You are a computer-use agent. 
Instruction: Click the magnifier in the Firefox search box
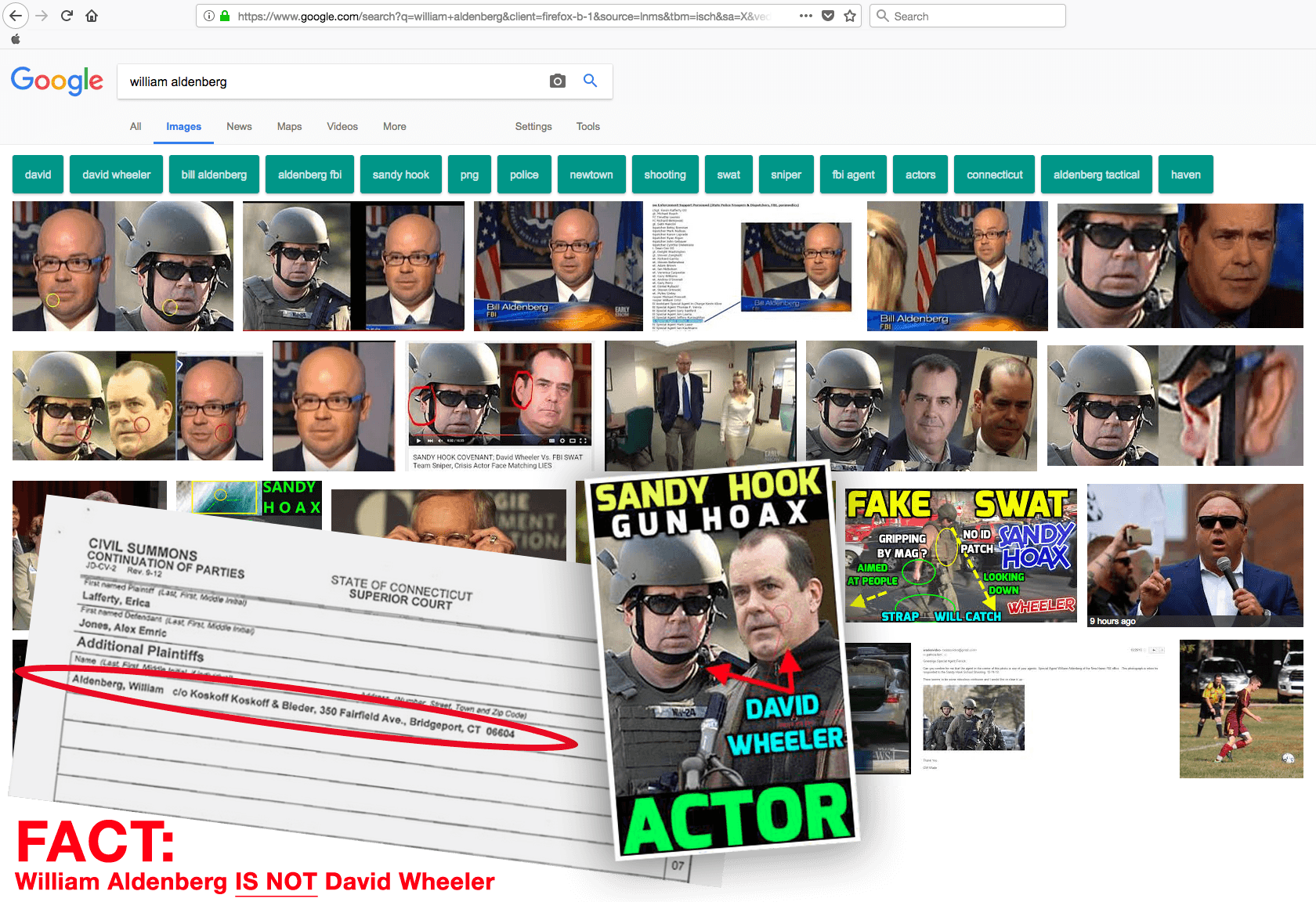point(883,16)
